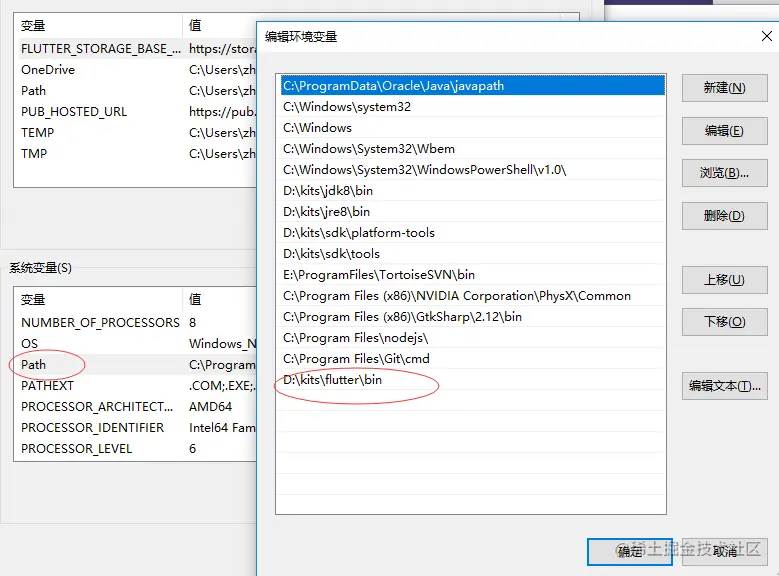Select NUMBER_OF_PROCESSORS system variable
Screen dimensions: 779x576
tap(136, 323)
